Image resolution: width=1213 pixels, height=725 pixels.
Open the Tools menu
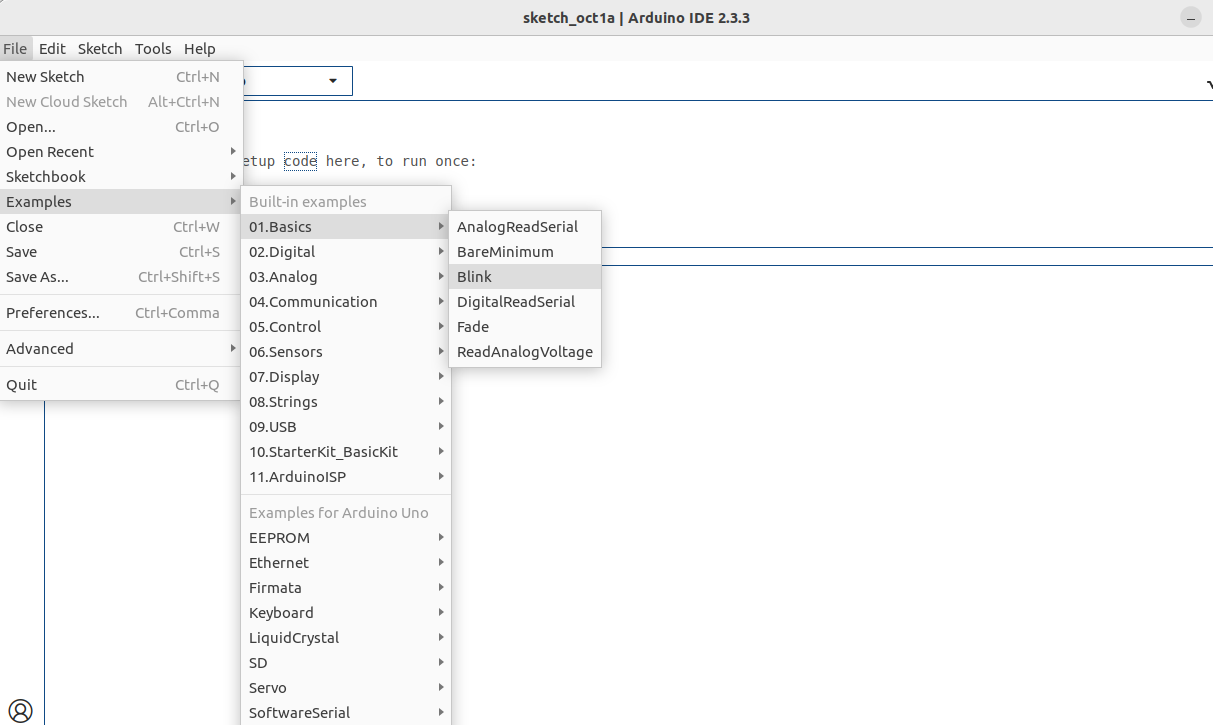coord(153,48)
